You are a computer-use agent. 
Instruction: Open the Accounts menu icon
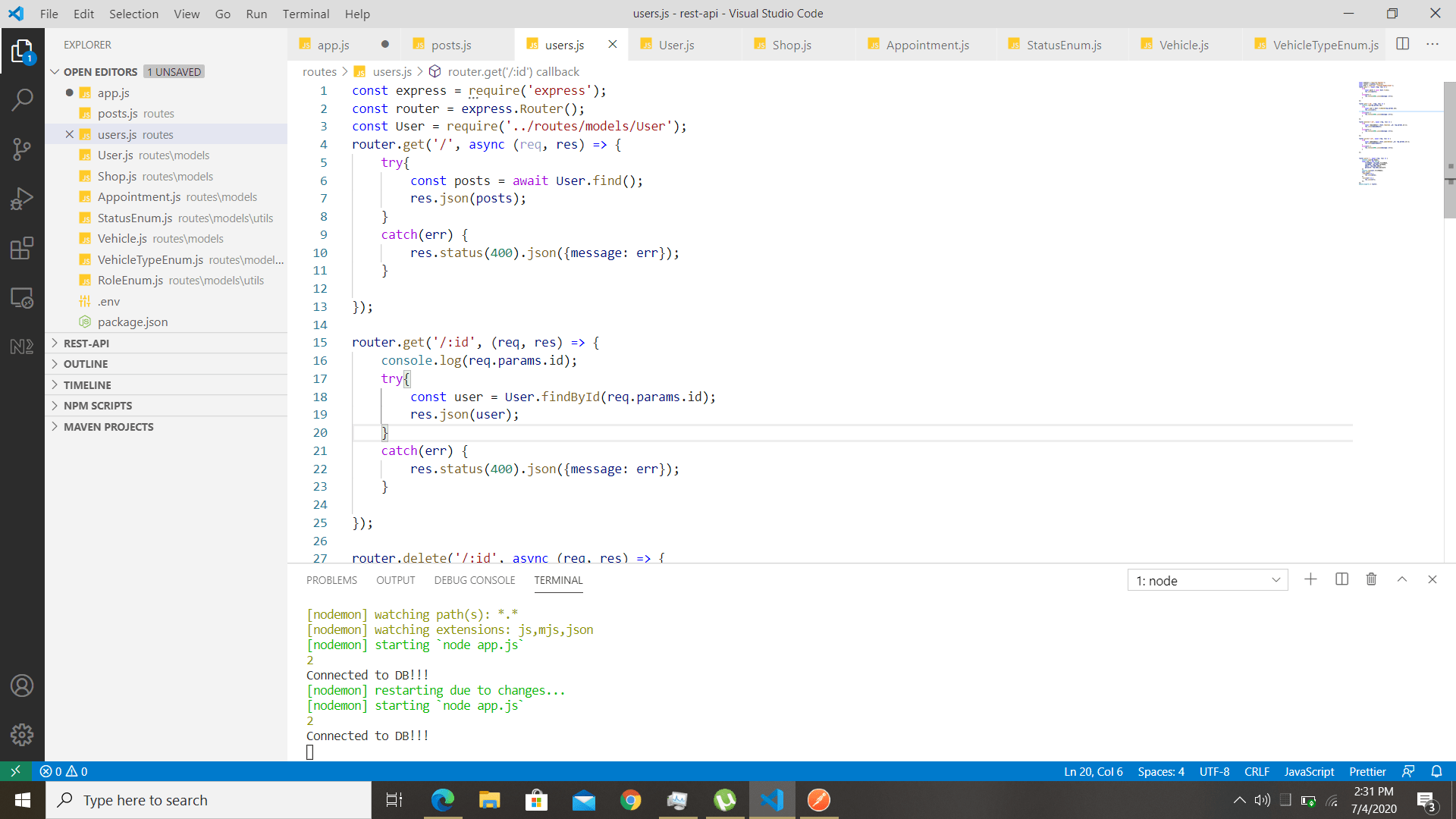coord(22,686)
